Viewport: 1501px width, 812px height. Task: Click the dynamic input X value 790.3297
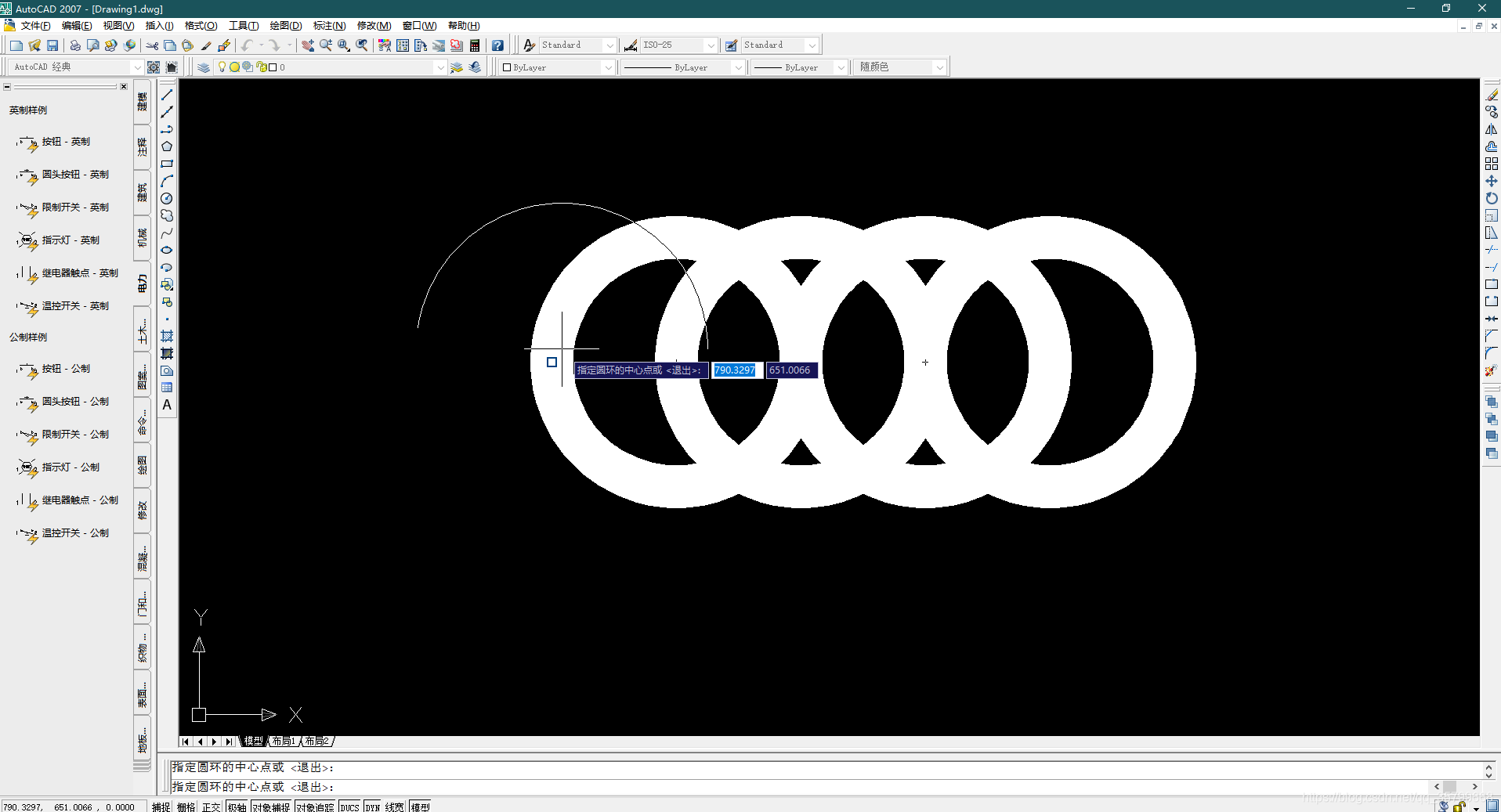tap(735, 370)
